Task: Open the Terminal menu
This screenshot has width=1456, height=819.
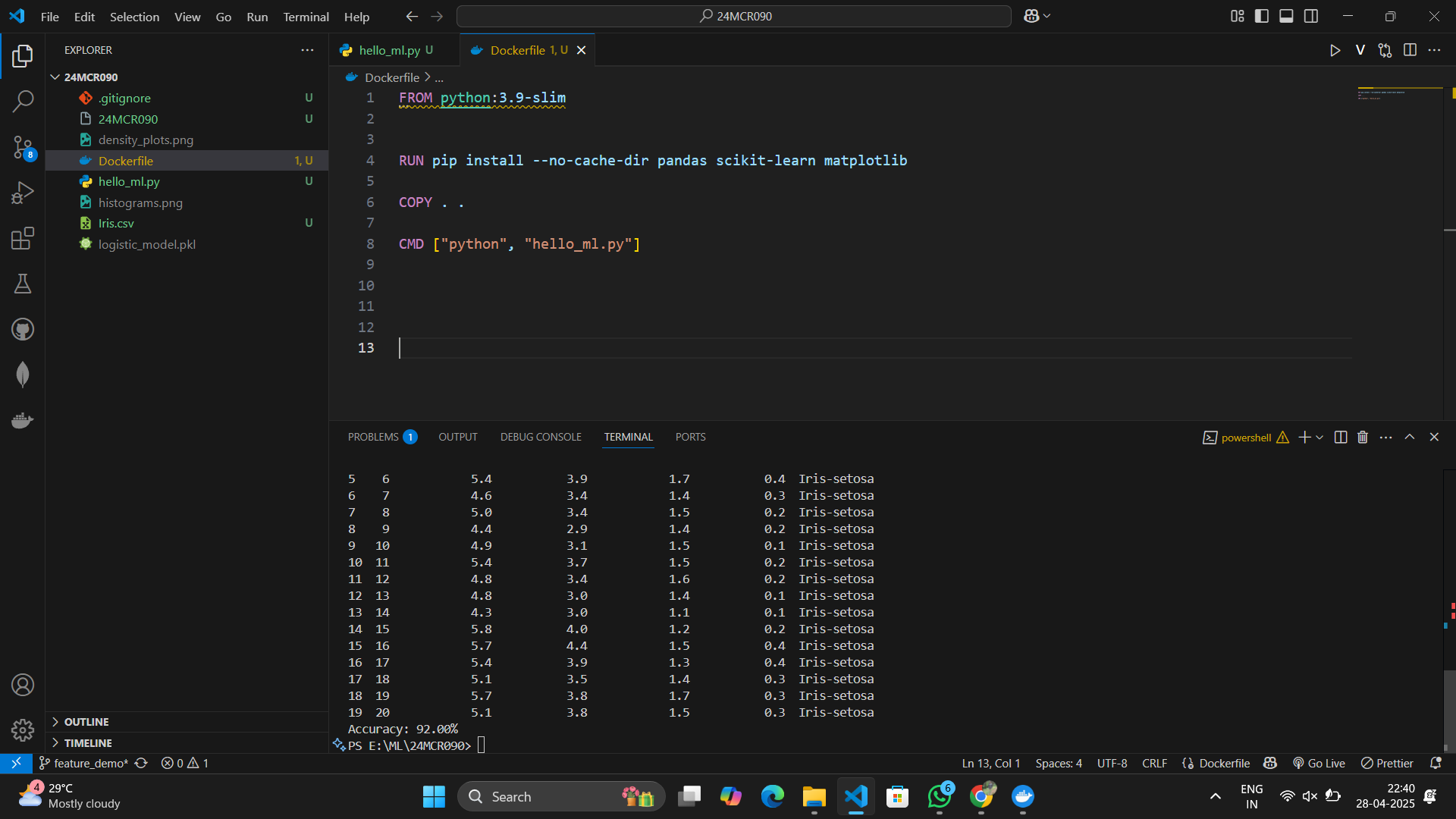Action: [306, 16]
